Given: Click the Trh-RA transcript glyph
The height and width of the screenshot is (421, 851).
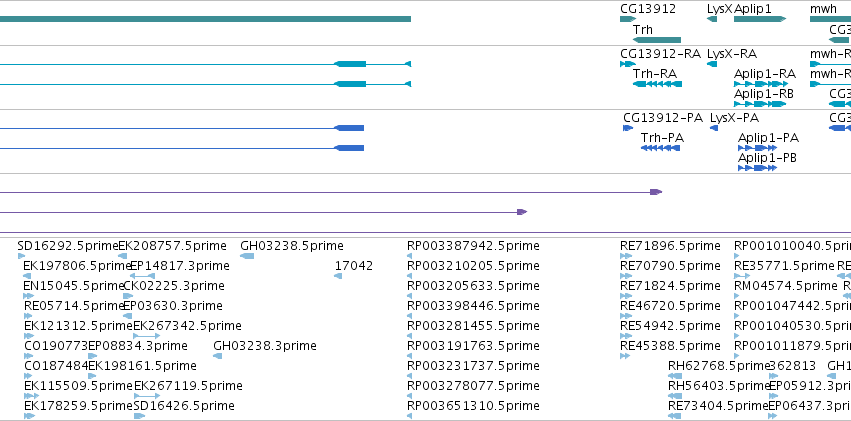Looking at the screenshot, I should (657, 84).
